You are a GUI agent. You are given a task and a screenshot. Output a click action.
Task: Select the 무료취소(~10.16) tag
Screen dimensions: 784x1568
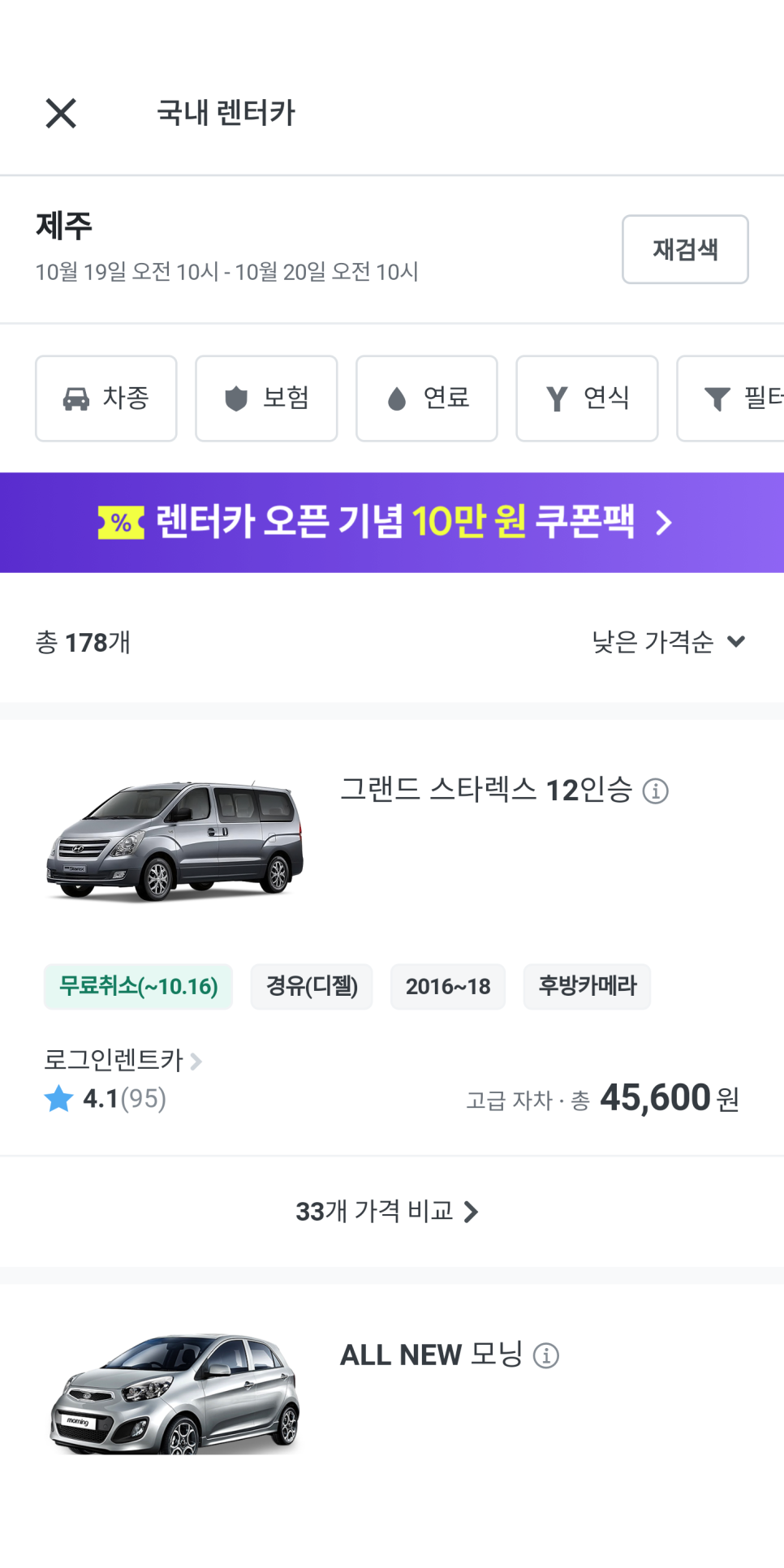tap(138, 987)
